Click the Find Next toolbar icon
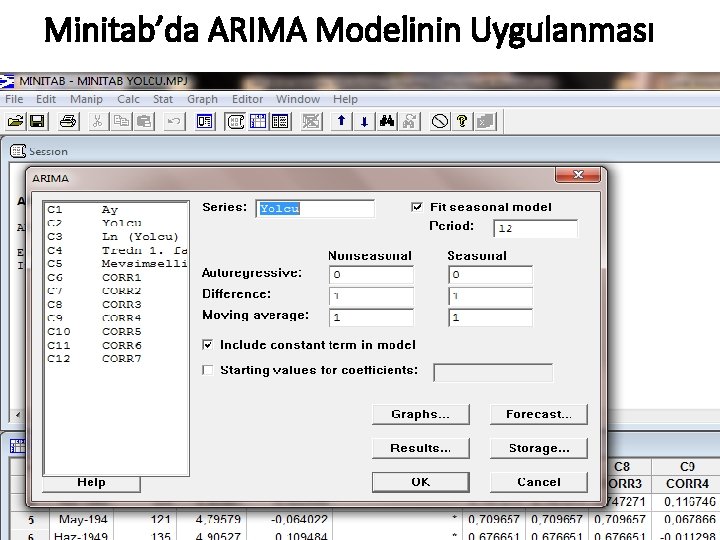This screenshot has width=720, height=540. click(410, 121)
